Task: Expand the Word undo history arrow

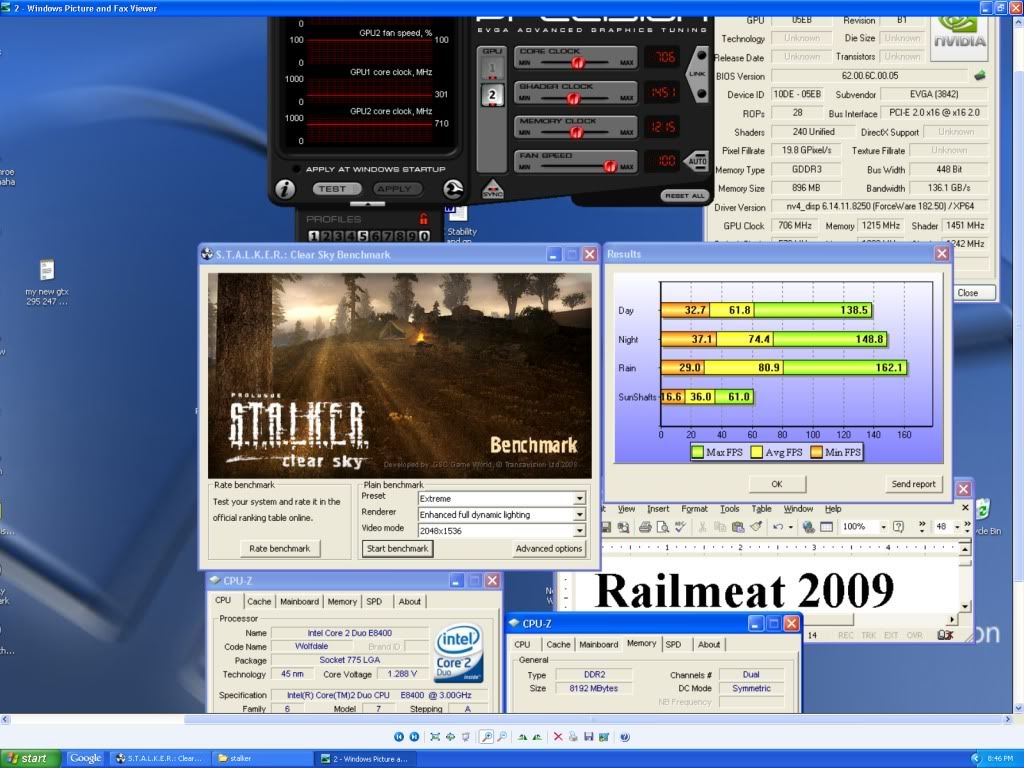Action: (790, 527)
